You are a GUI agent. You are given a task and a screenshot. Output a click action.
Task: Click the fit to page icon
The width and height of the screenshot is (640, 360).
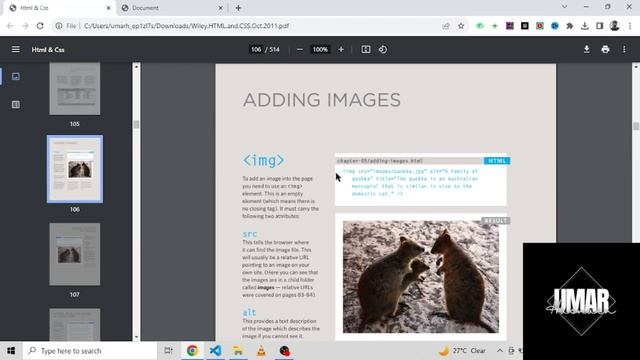[366, 49]
